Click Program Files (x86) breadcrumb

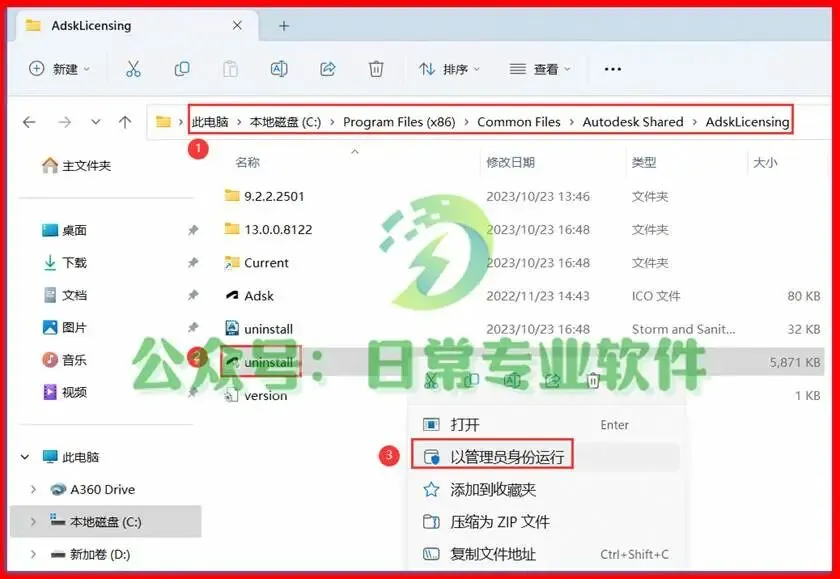(399, 122)
